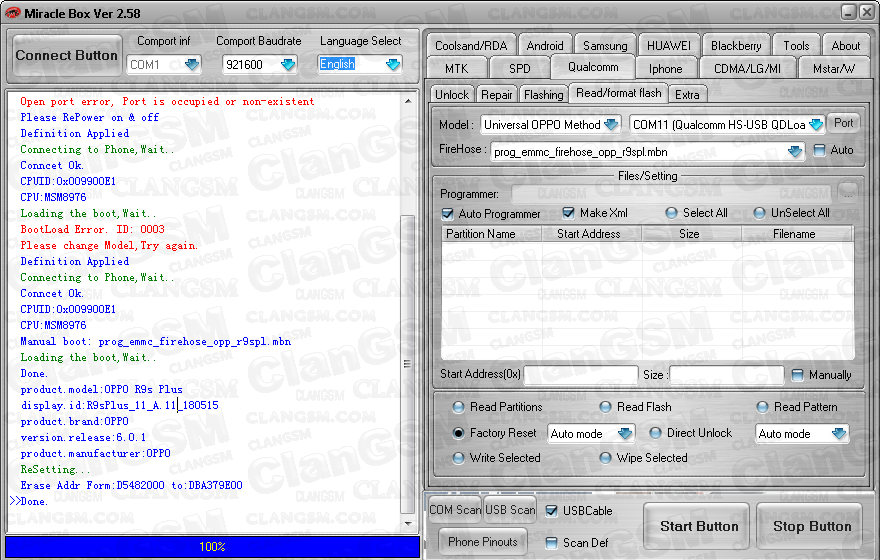Open Direct Unlock Auto mode dropdown

tap(838, 434)
